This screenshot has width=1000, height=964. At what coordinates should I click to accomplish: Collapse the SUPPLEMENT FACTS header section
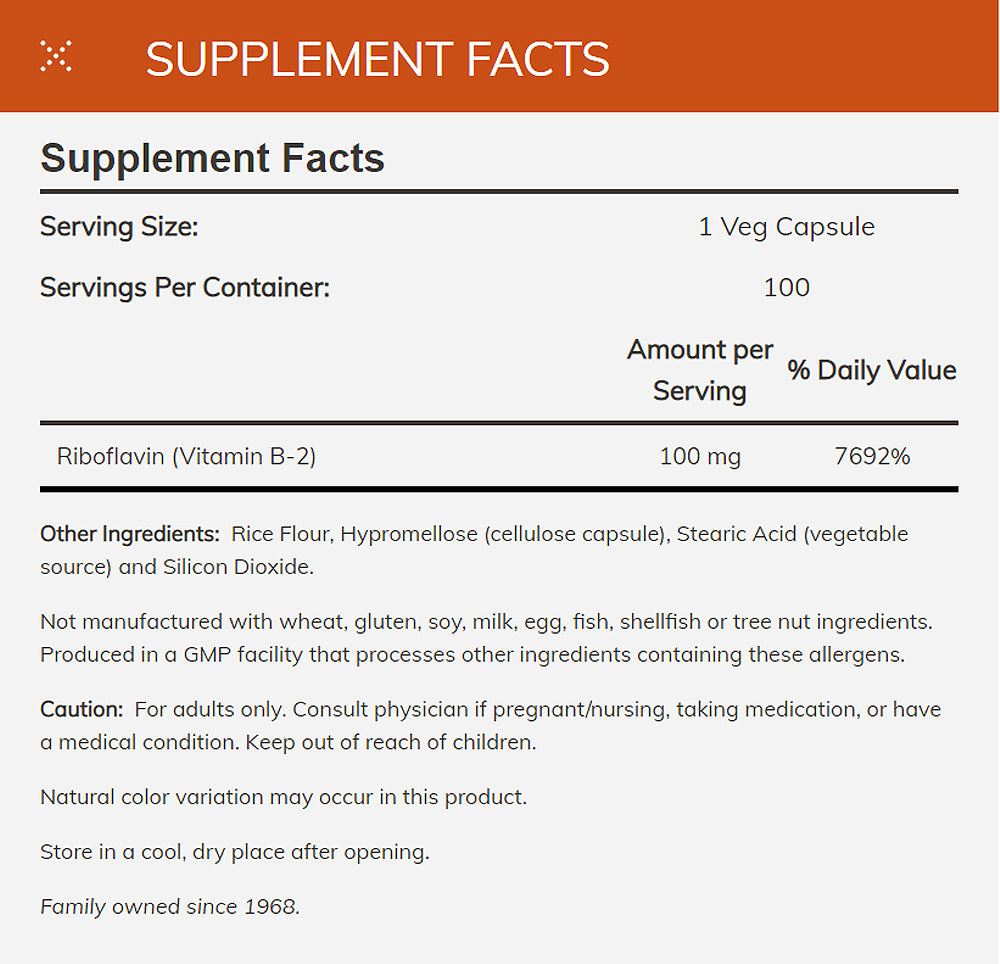(x=377, y=59)
